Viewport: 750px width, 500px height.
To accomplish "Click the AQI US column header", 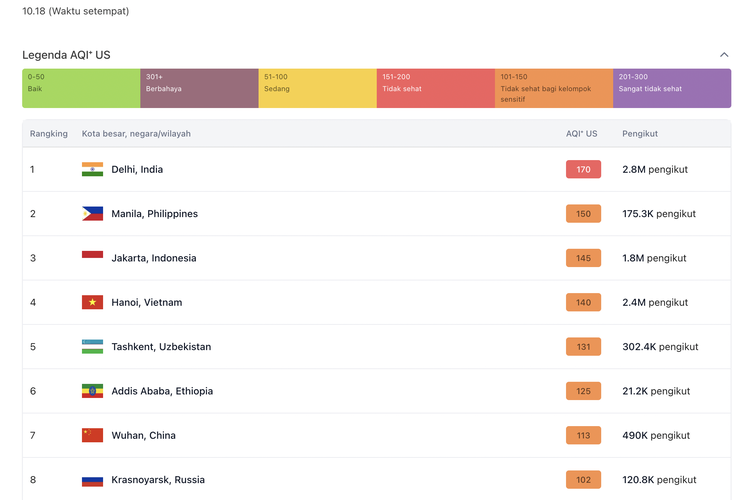I will pos(581,133).
